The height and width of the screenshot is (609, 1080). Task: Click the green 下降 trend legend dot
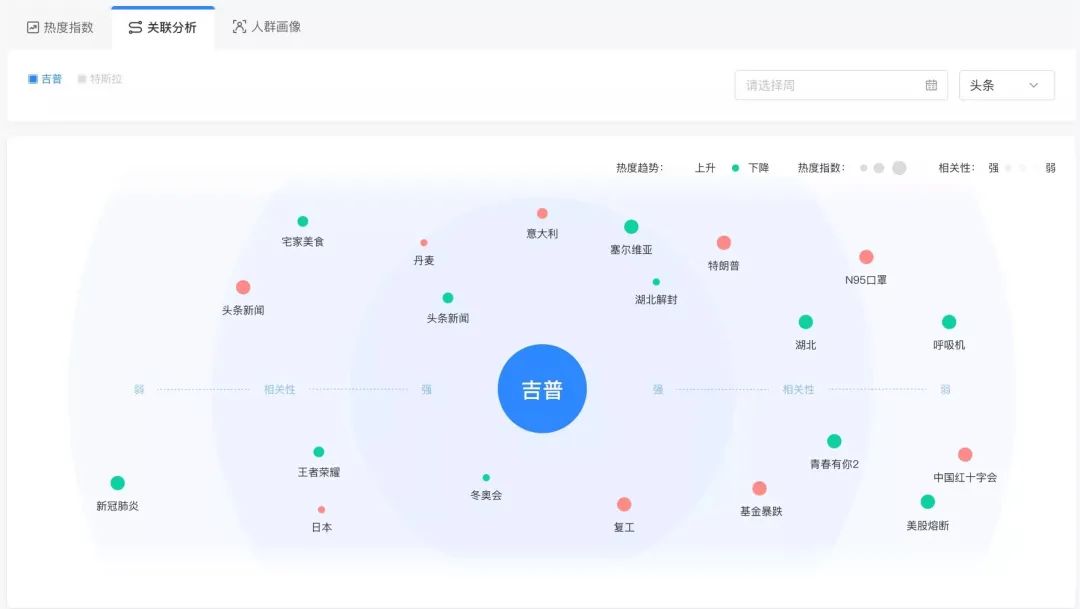click(x=735, y=168)
